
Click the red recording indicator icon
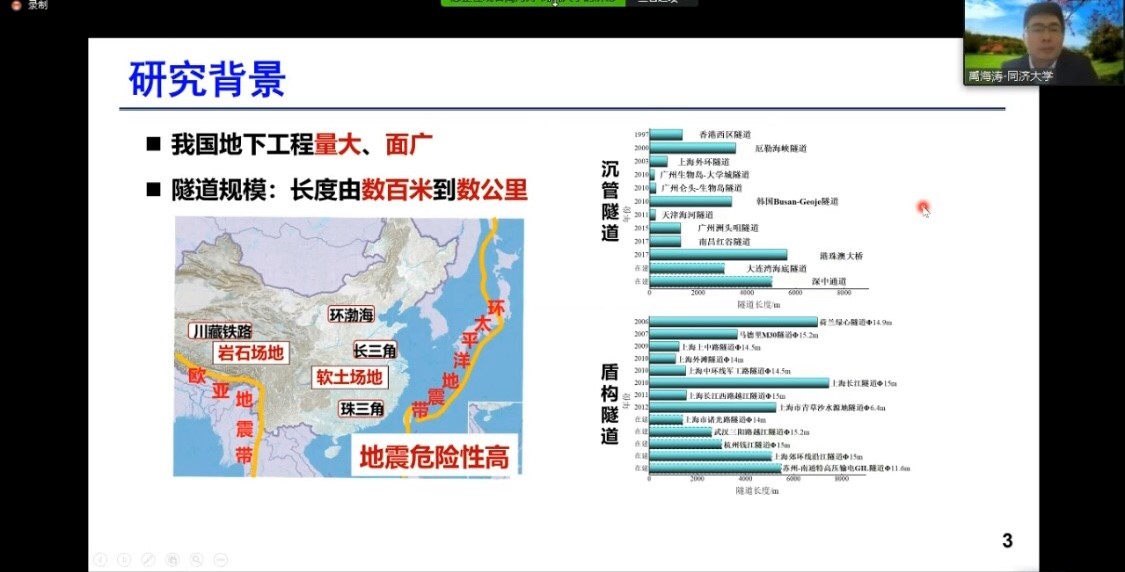pyautogui.click(x=15, y=5)
